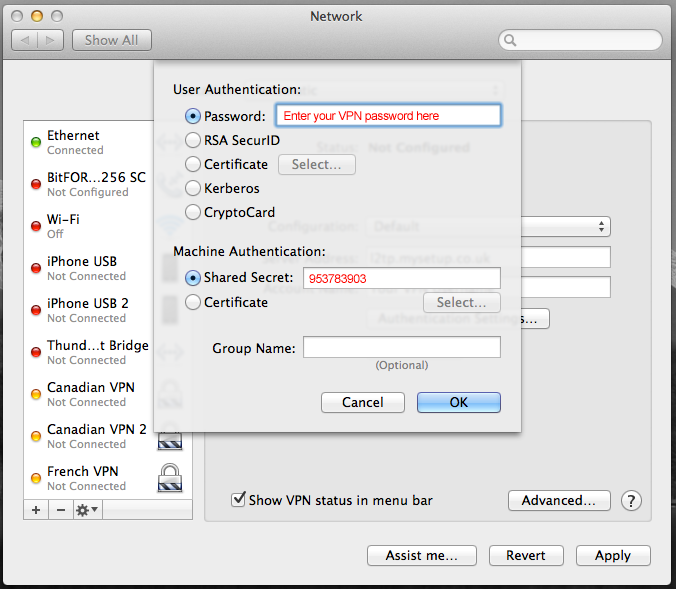Click the help question mark button
The height and width of the screenshot is (589, 676).
631,501
